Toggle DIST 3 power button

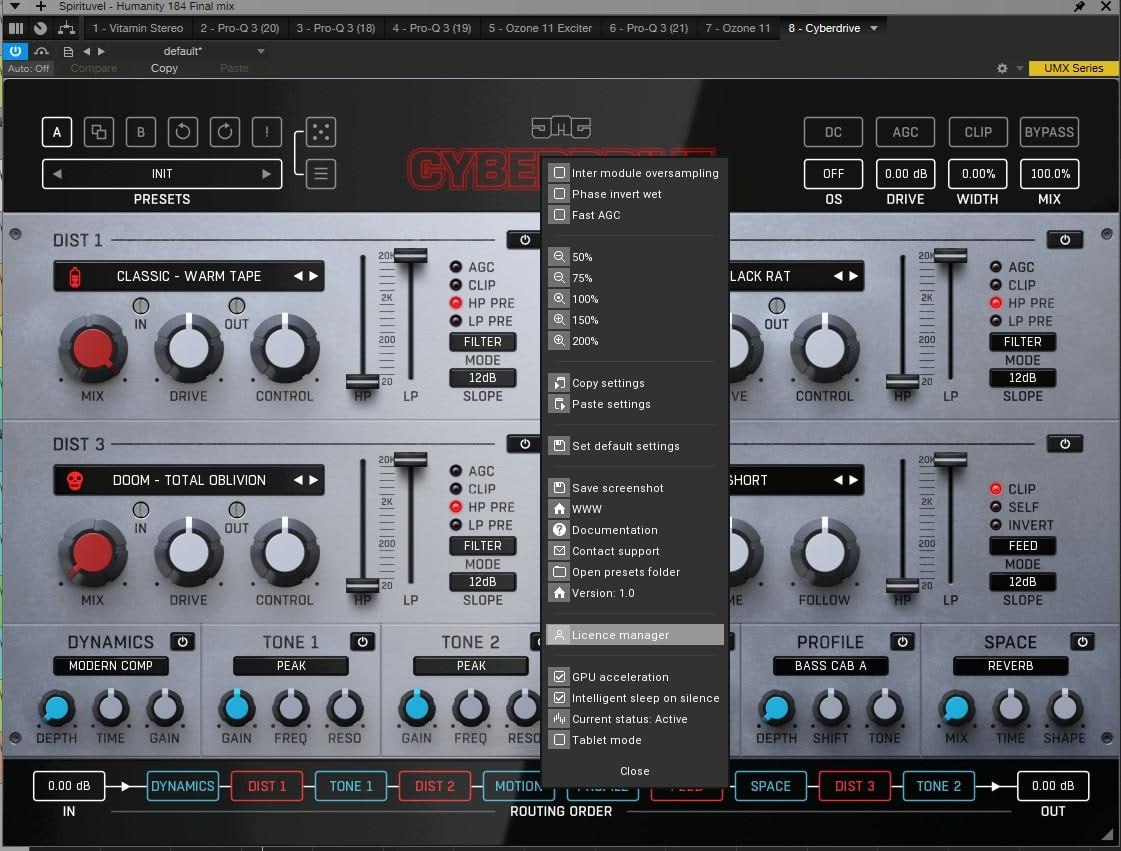[525, 444]
